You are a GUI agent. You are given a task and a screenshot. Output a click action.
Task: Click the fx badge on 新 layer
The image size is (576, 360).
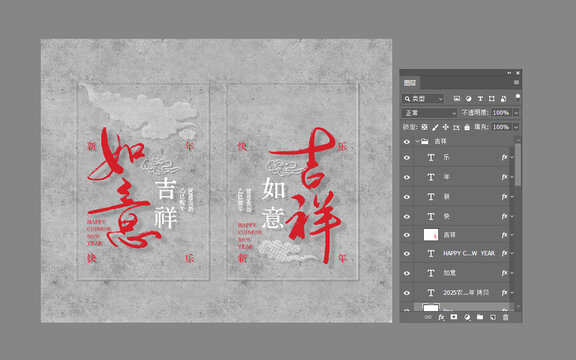[x=505, y=197]
